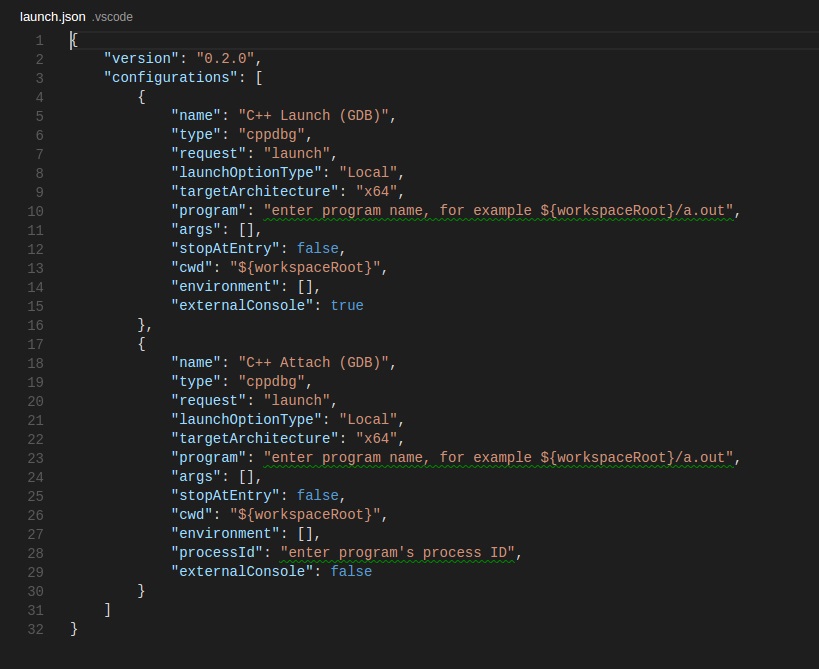Click the "C++ Attach (GDB)" name value
This screenshot has width=819, height=669.
313,363
